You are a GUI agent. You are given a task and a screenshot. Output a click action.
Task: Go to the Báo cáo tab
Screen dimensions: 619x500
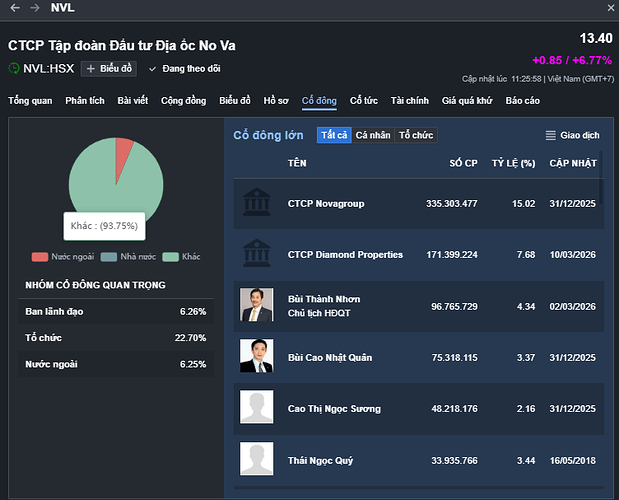(x=522, y=101)
